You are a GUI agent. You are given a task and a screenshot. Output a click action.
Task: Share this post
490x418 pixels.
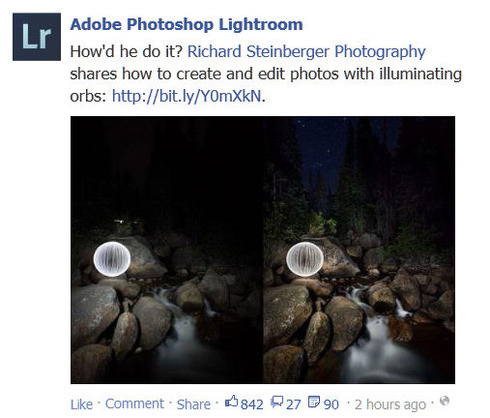tap(193, 404)
